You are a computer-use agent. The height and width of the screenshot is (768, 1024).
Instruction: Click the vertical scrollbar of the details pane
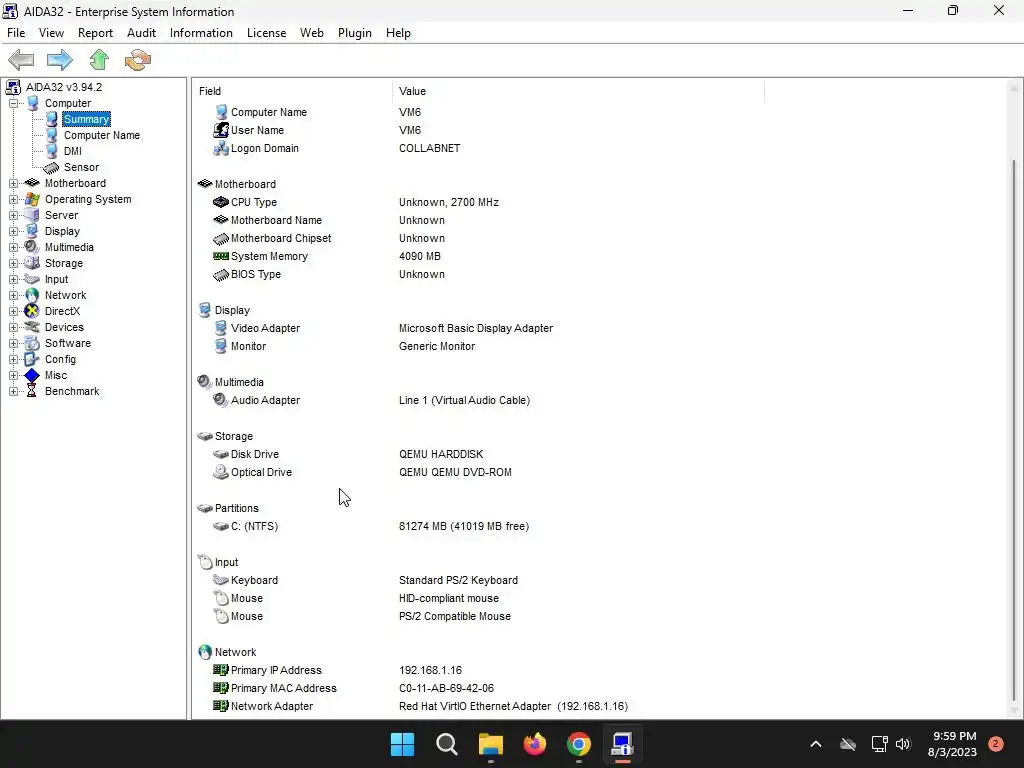(x=1014, y=398)
